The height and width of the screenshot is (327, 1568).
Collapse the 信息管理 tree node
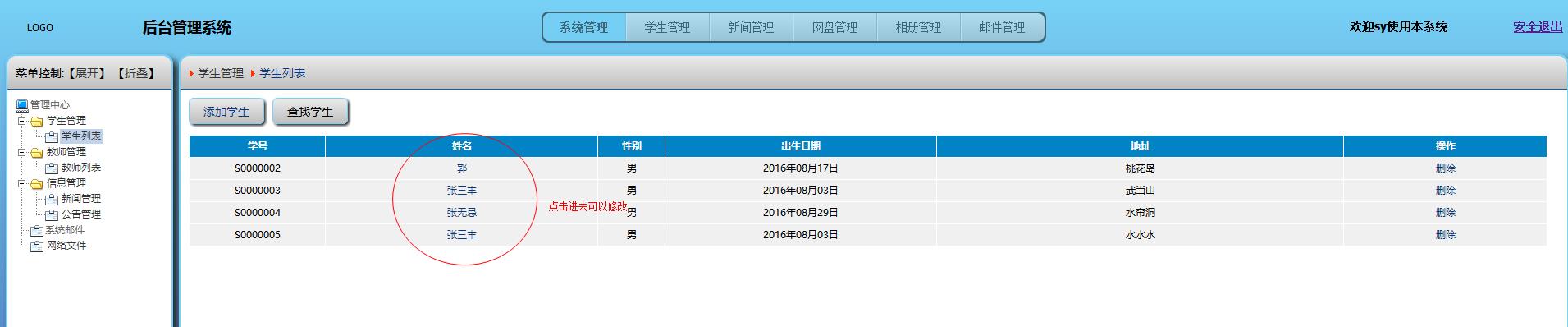[22, 183]
